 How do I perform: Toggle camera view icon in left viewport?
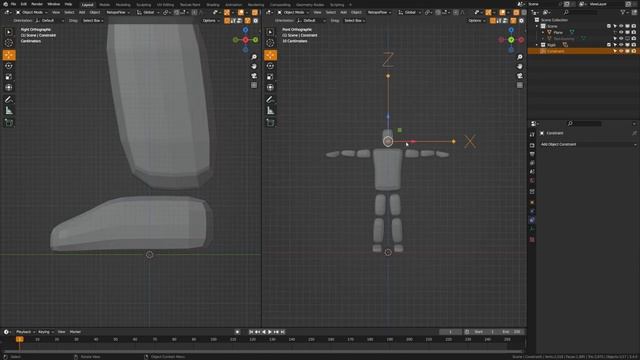coord(254,76)
